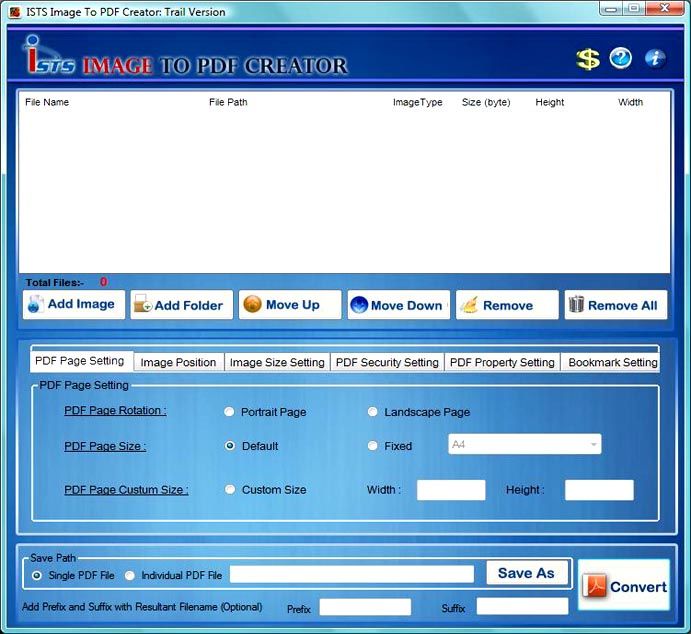Click File Name column header
Viewport: 691px width, 634px height.
(x=47, y=102)
